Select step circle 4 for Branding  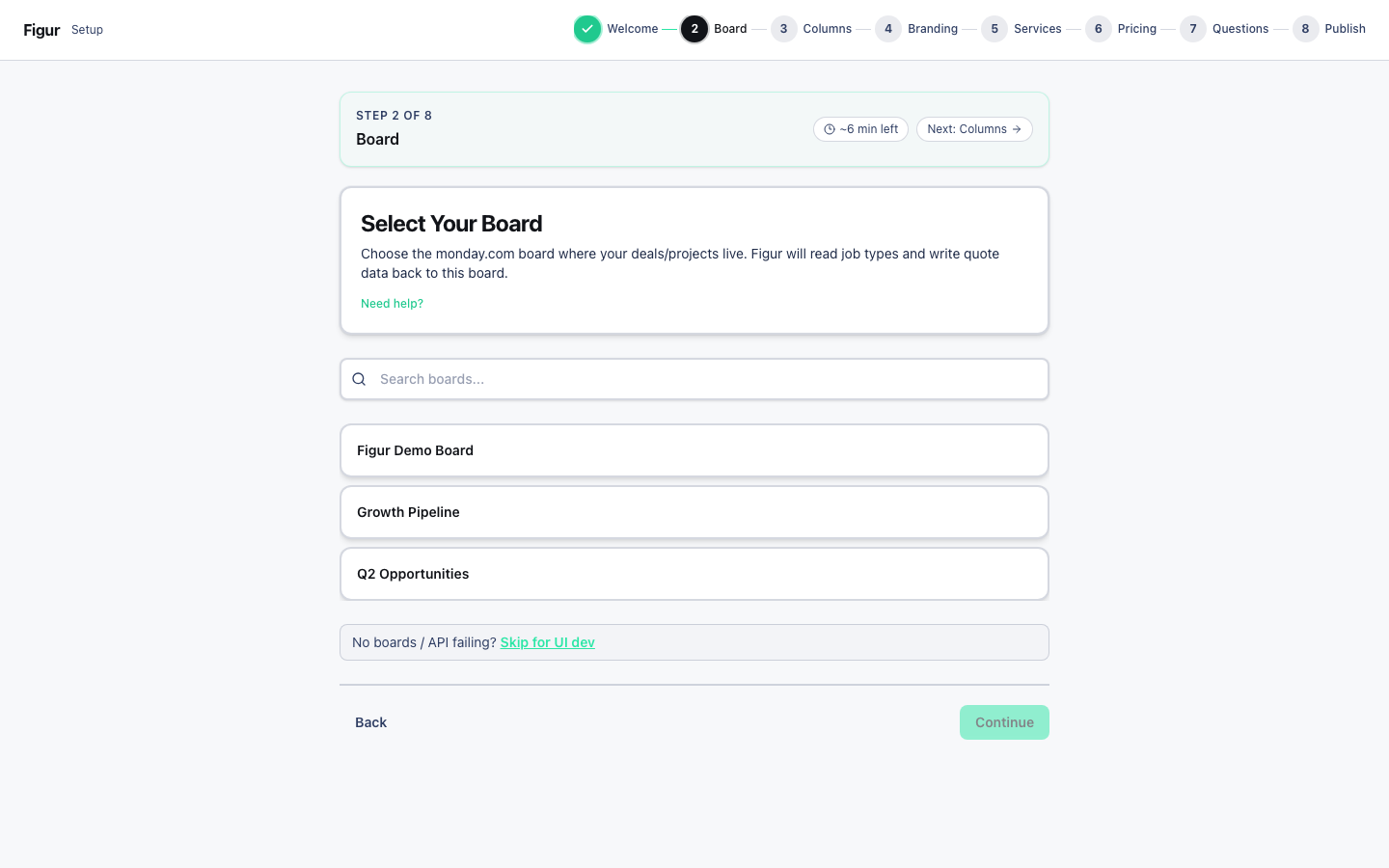tap(888, 29)
